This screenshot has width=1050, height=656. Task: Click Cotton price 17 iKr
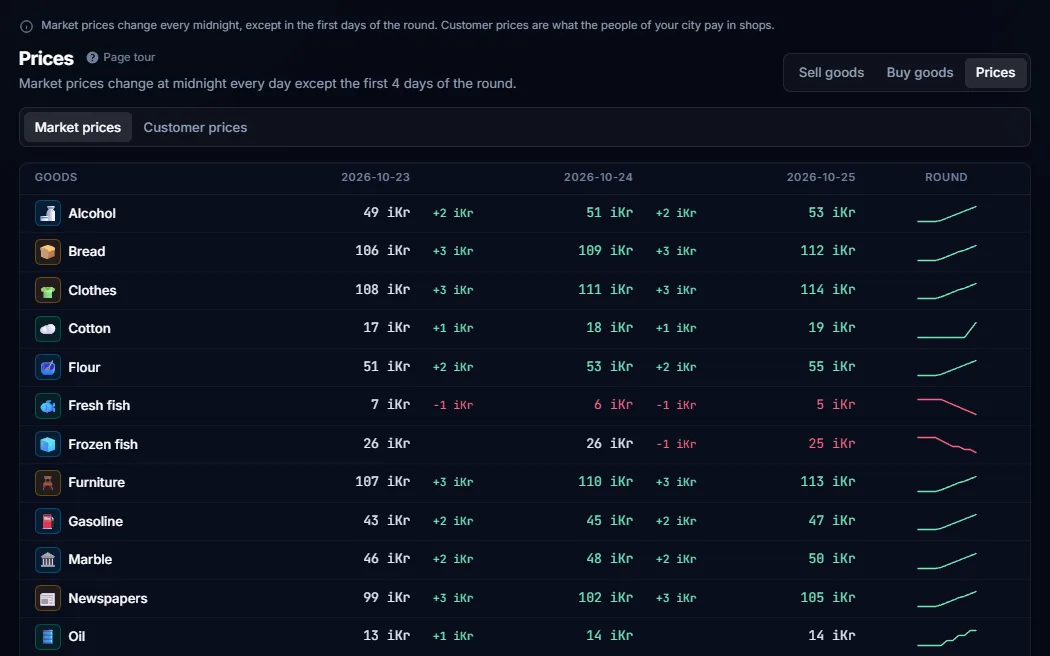(386, 327)
